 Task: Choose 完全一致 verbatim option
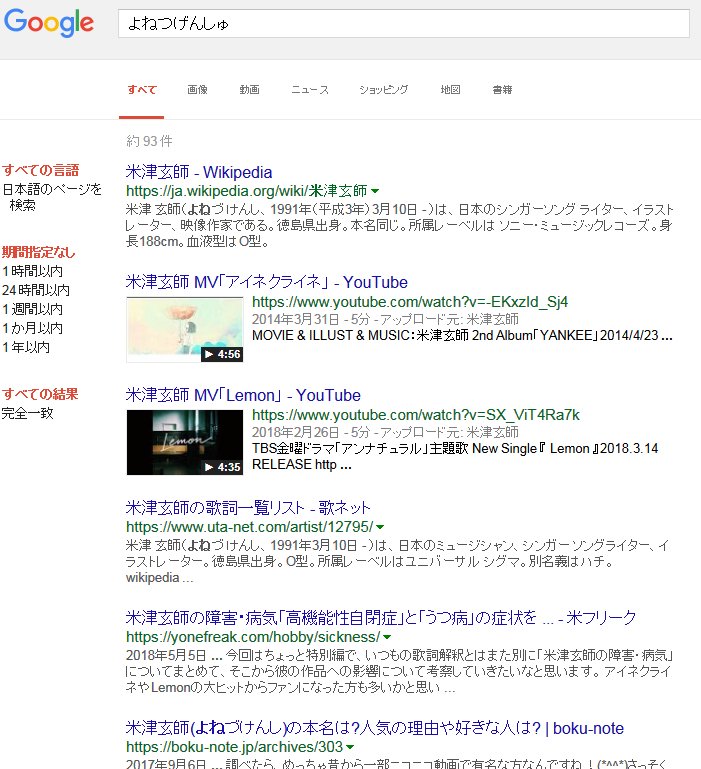click(x=27, y=413)
